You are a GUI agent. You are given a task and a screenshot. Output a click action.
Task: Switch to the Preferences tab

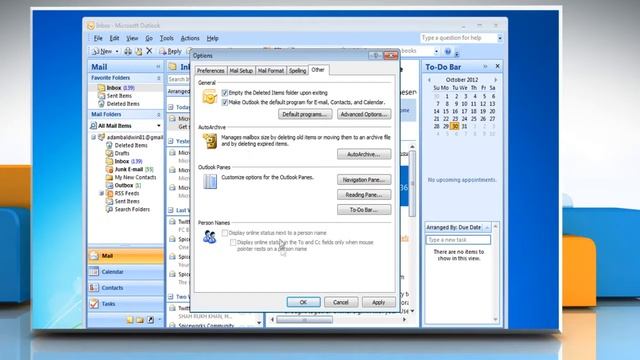[211, 71]
